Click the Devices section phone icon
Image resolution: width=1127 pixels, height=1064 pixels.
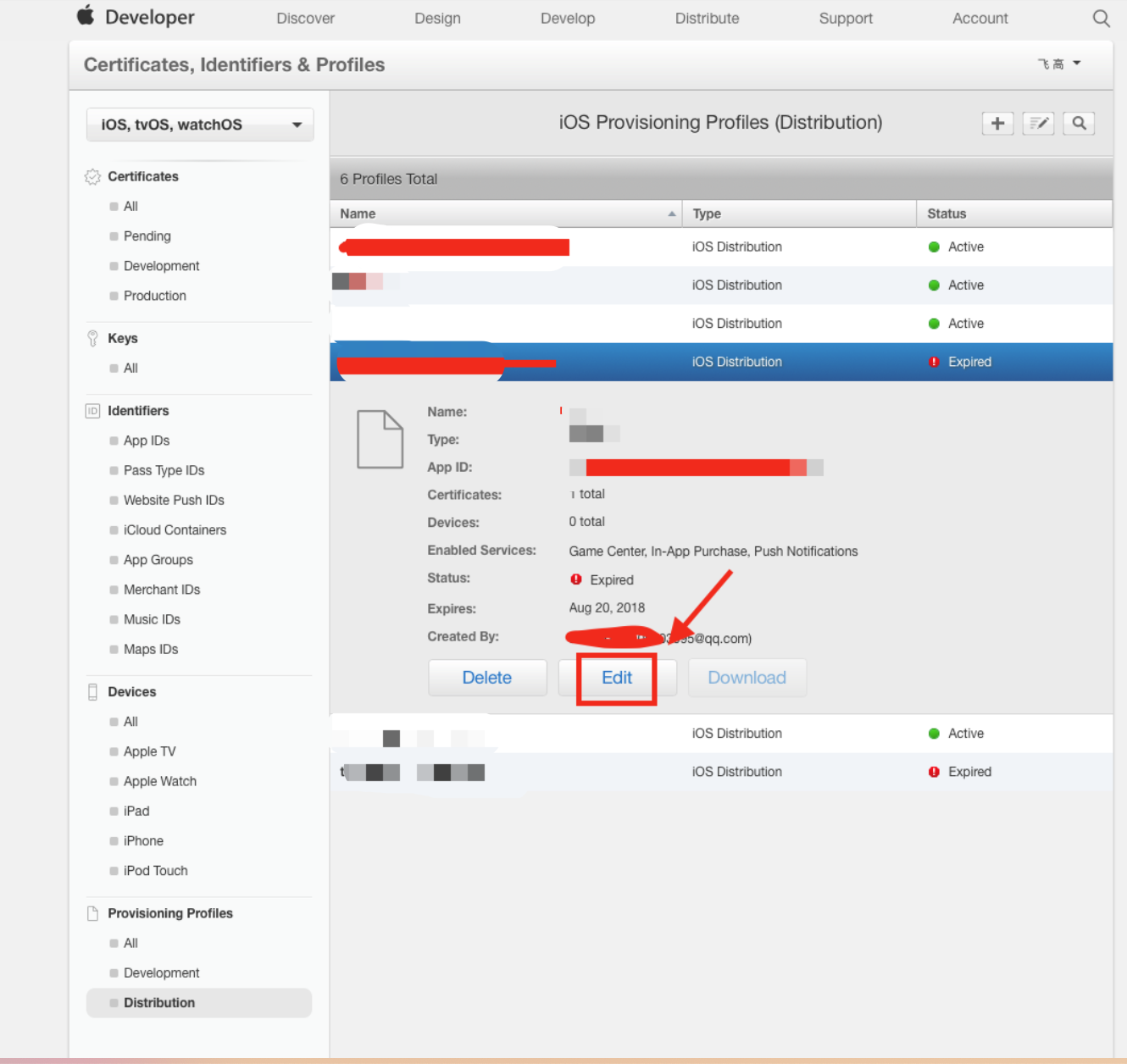pyautogui.click(x=92, y=692)
